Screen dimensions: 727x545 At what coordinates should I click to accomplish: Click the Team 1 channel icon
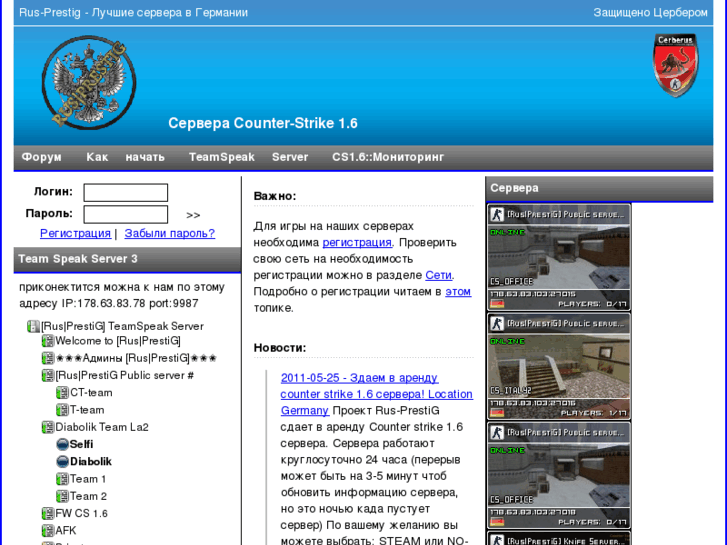tap(62, 479)
